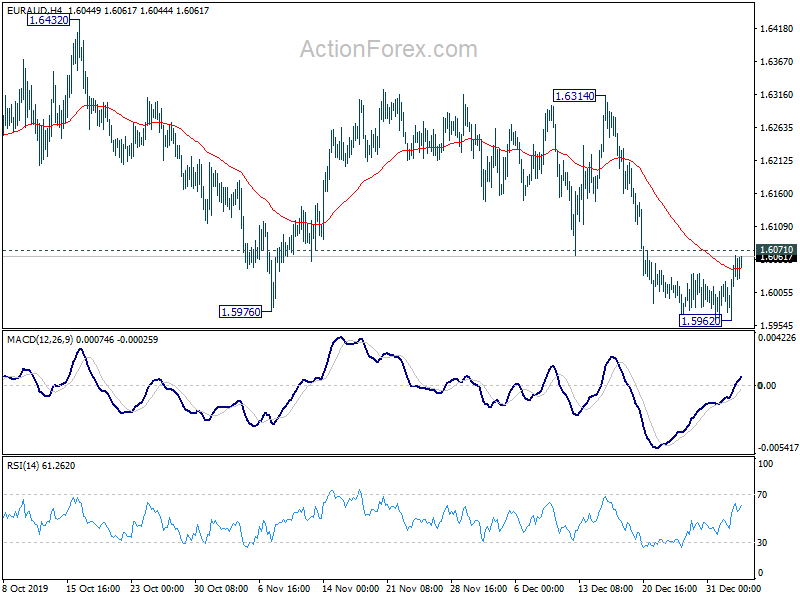Click the 1.59620 low price label
Viewport: 800px width, 600px height.
[701, 320]
